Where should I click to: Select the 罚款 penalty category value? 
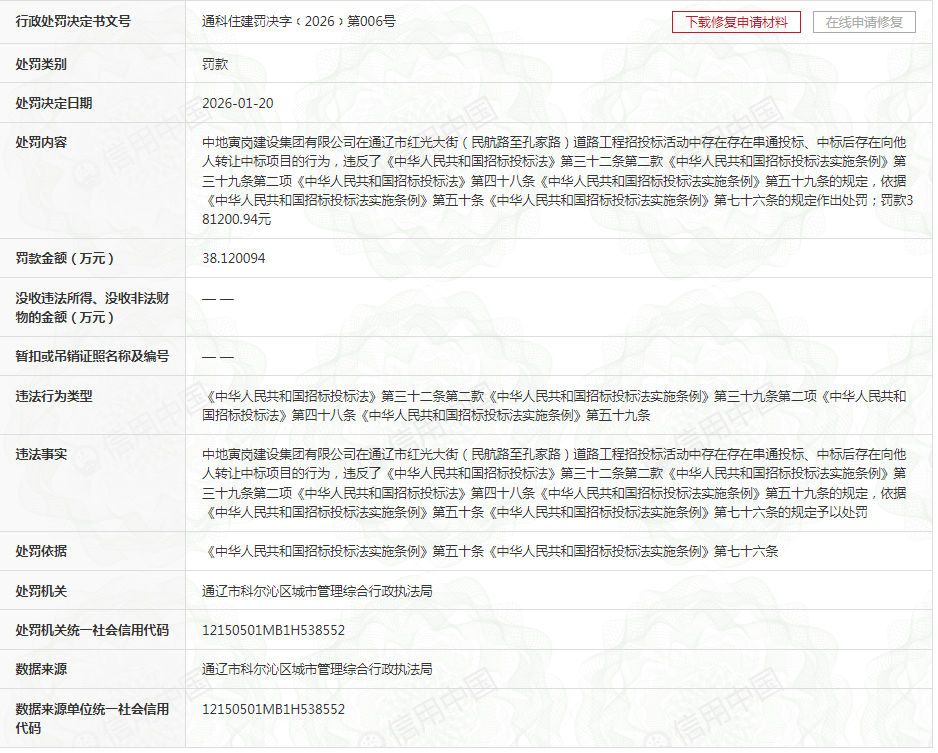(x=215, y=64)
